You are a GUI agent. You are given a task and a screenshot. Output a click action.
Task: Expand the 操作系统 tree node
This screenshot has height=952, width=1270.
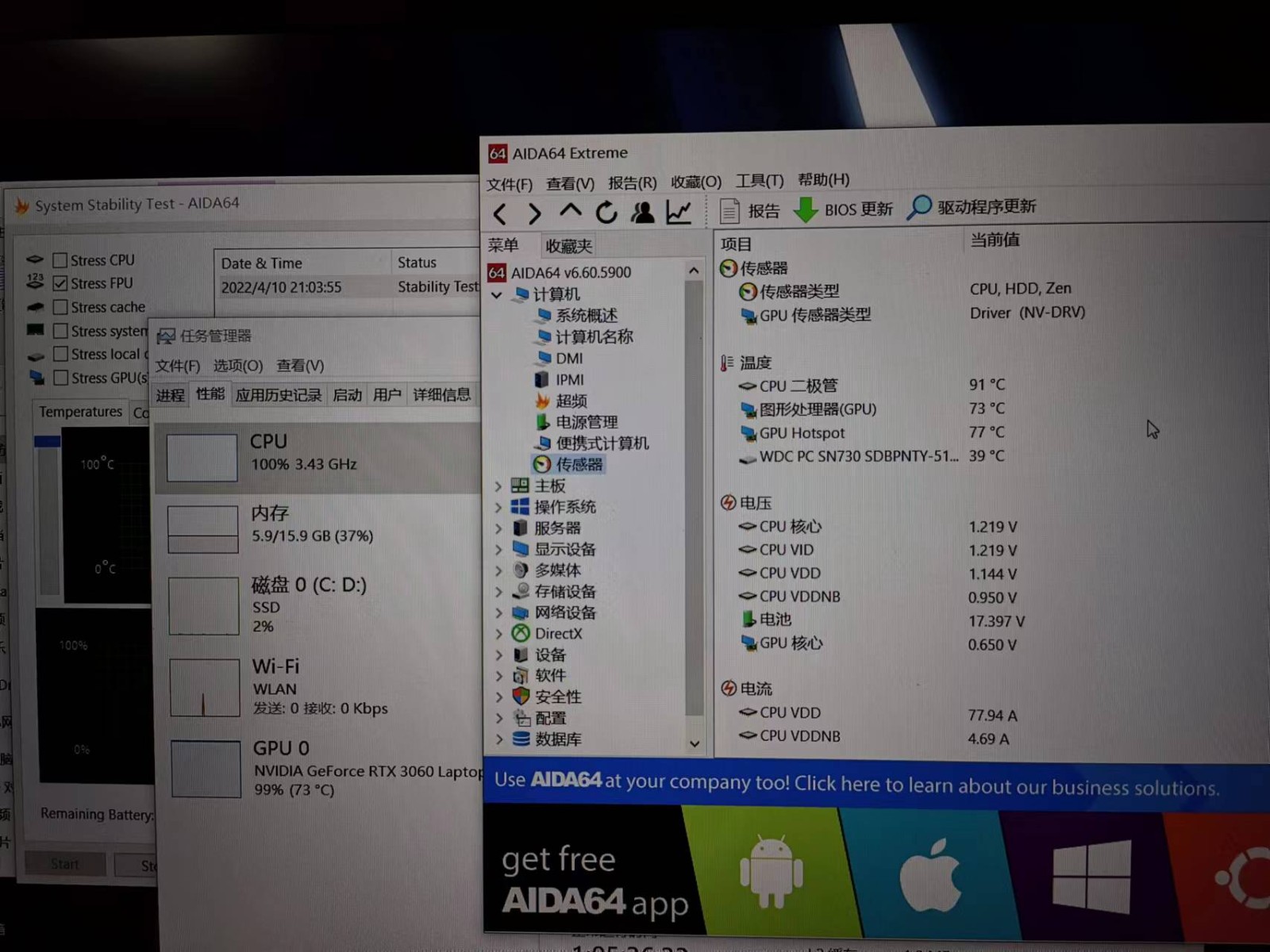(498, 507)
